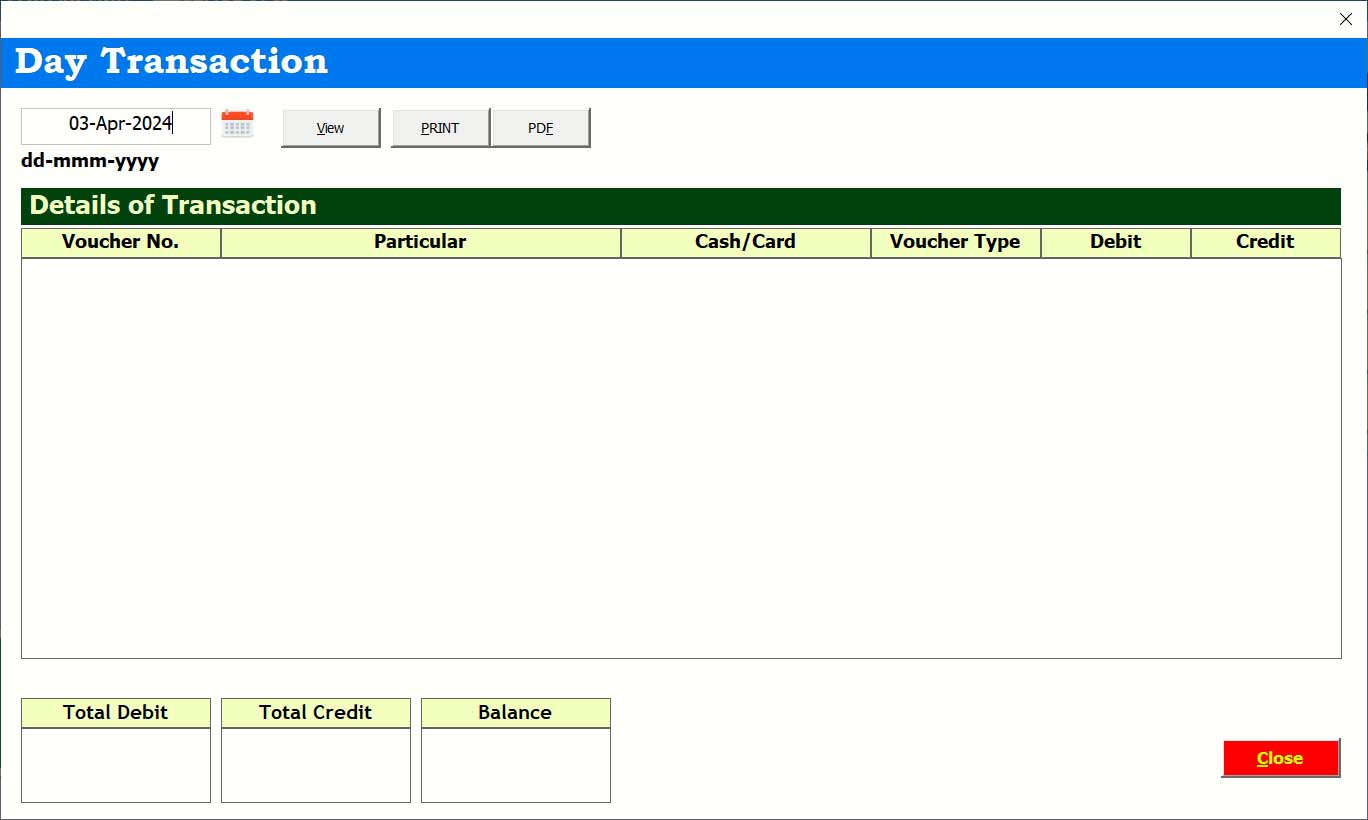The width and height of the screenshot is (1368, 820).
Task: Select the Particular column header
Action: click(x=420, y=242)
